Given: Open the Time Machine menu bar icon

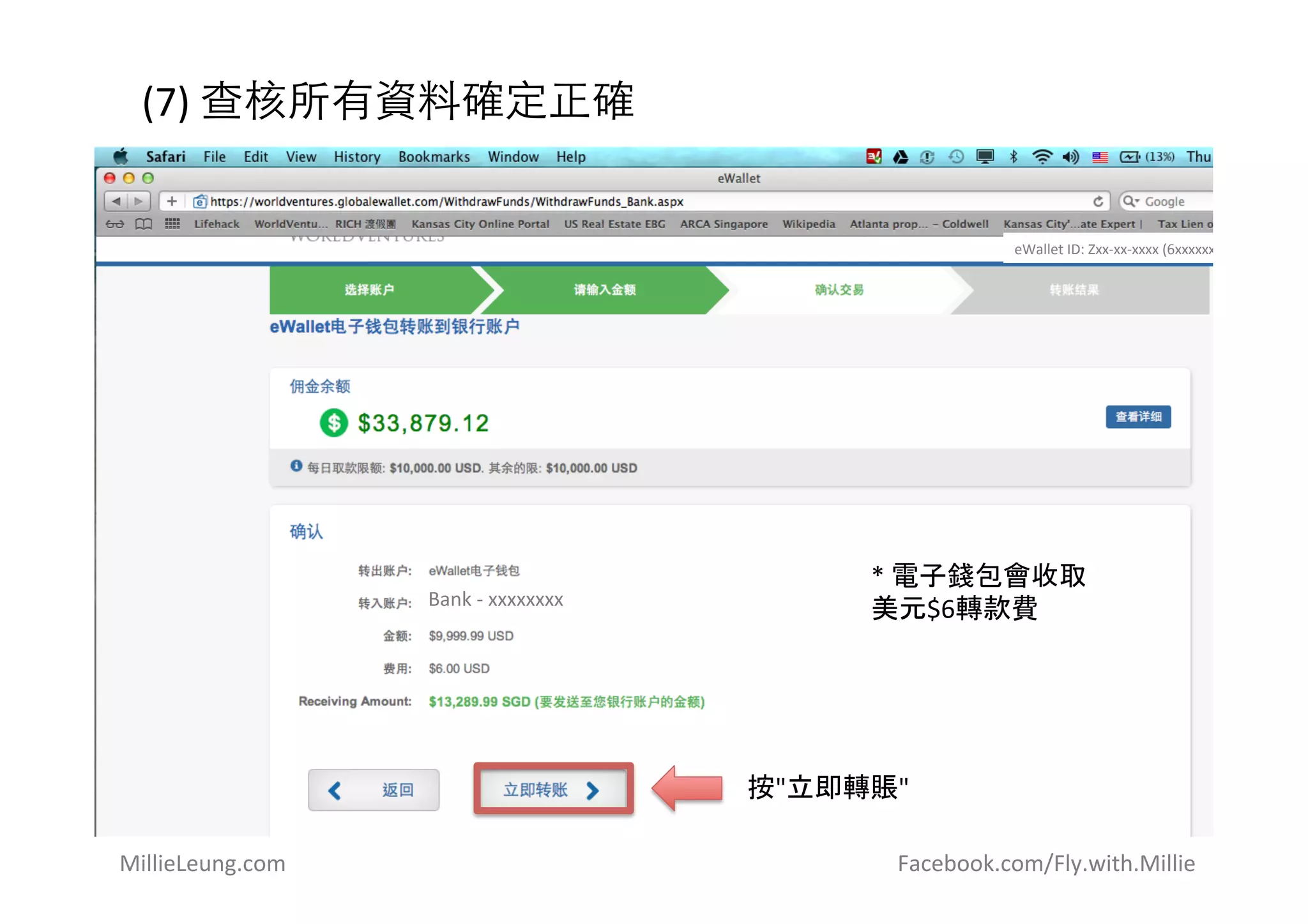Looking at the screenshot, I should point(956,156).
